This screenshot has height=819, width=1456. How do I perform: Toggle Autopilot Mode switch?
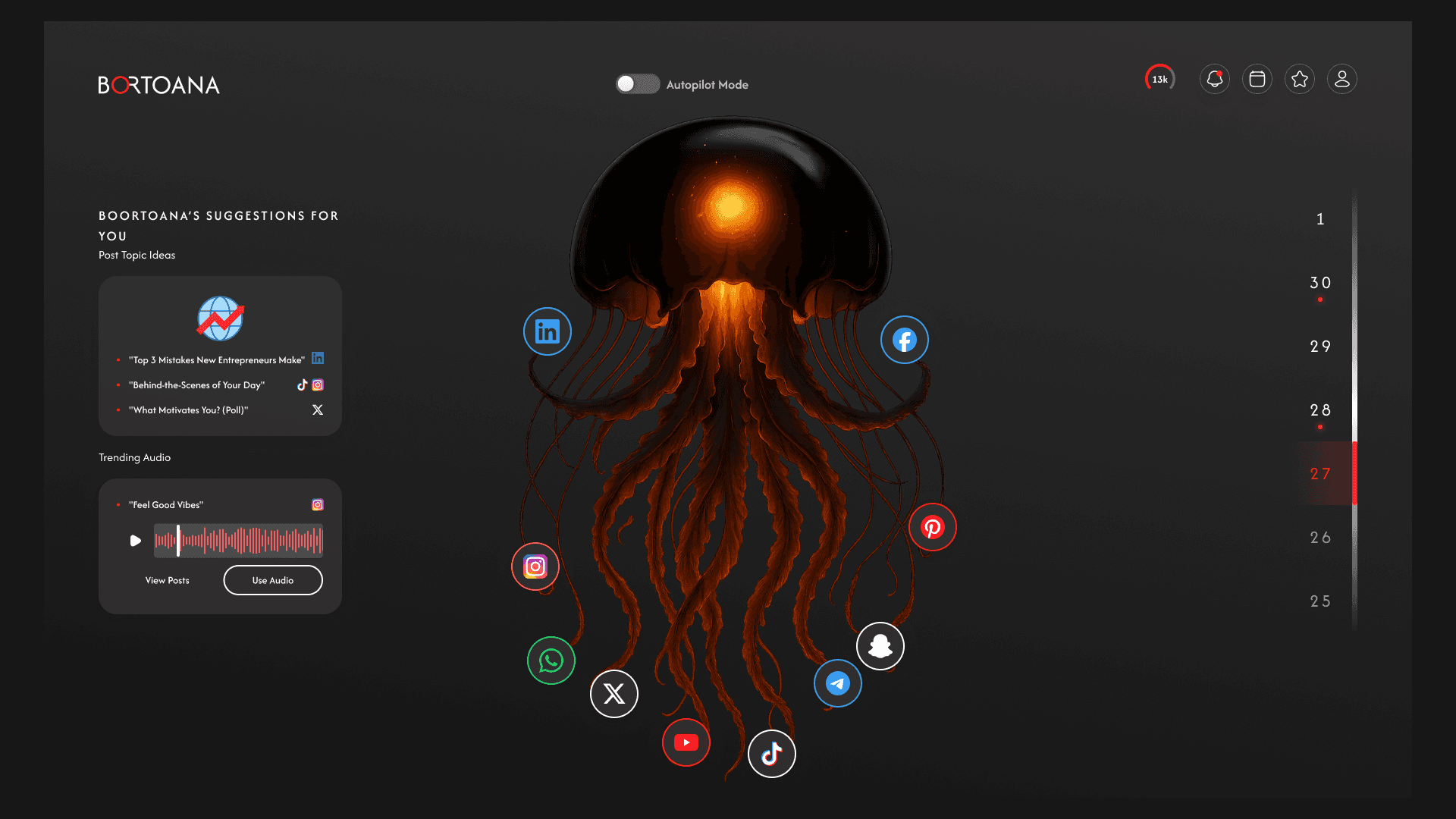pyautogui.click(x=638, y=84)
